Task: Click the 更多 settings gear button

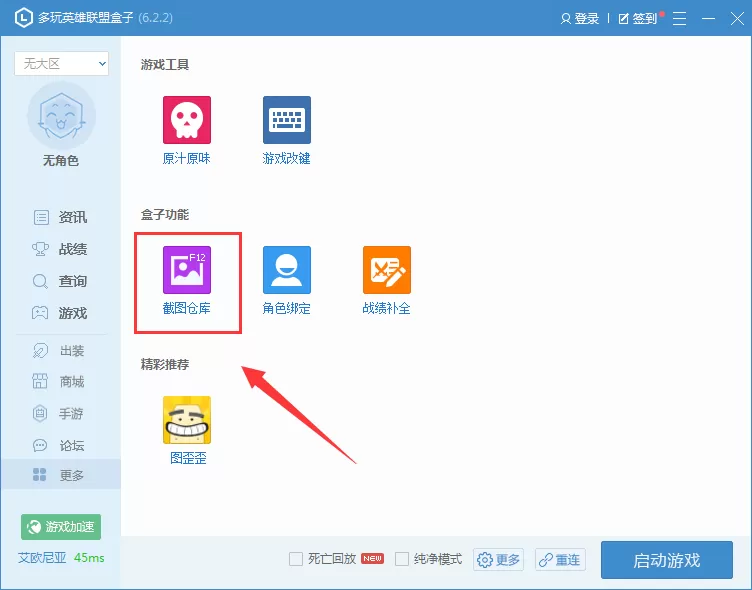Action: click(x=498, y=559)
